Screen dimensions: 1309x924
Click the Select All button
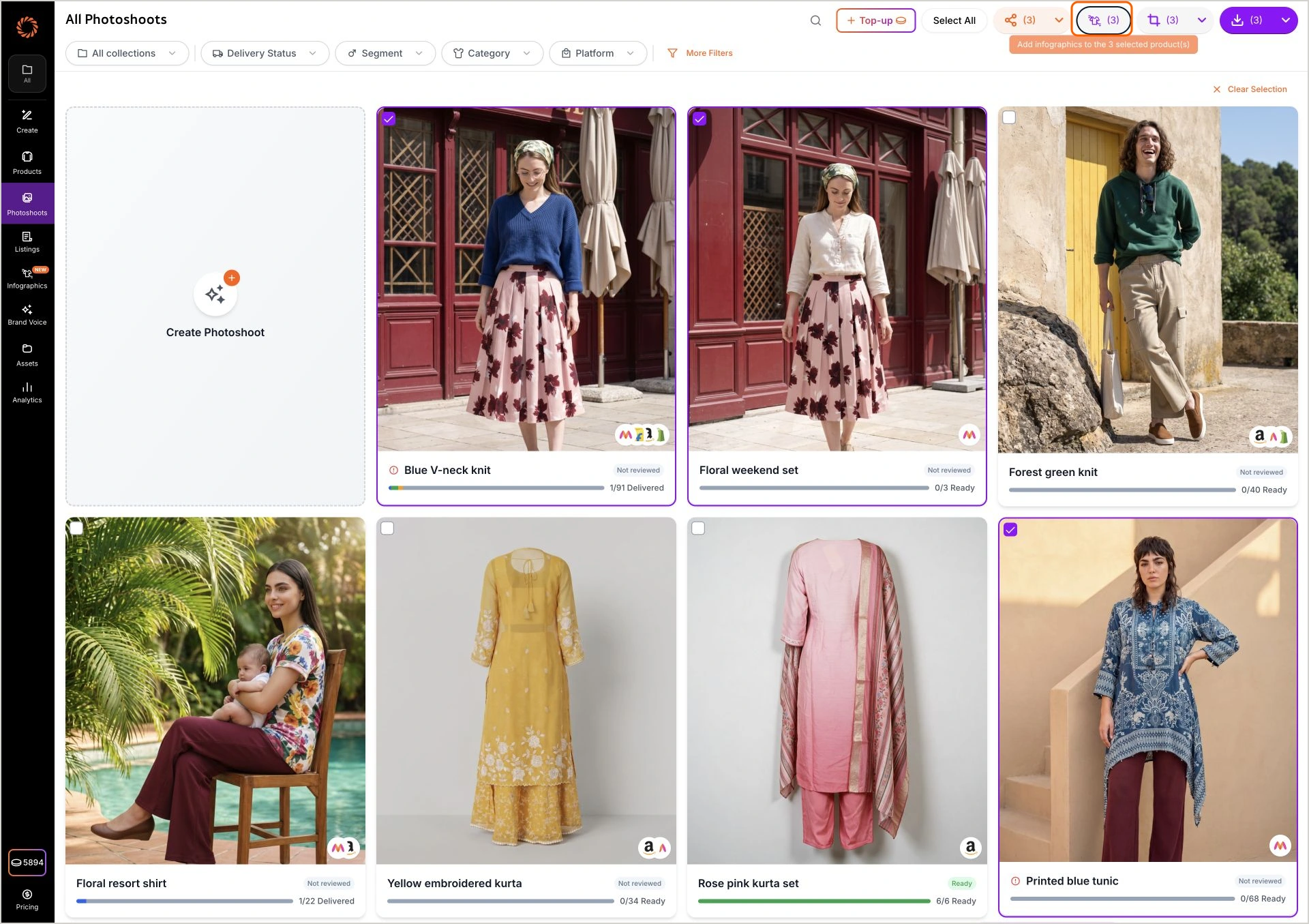point(954,20)
